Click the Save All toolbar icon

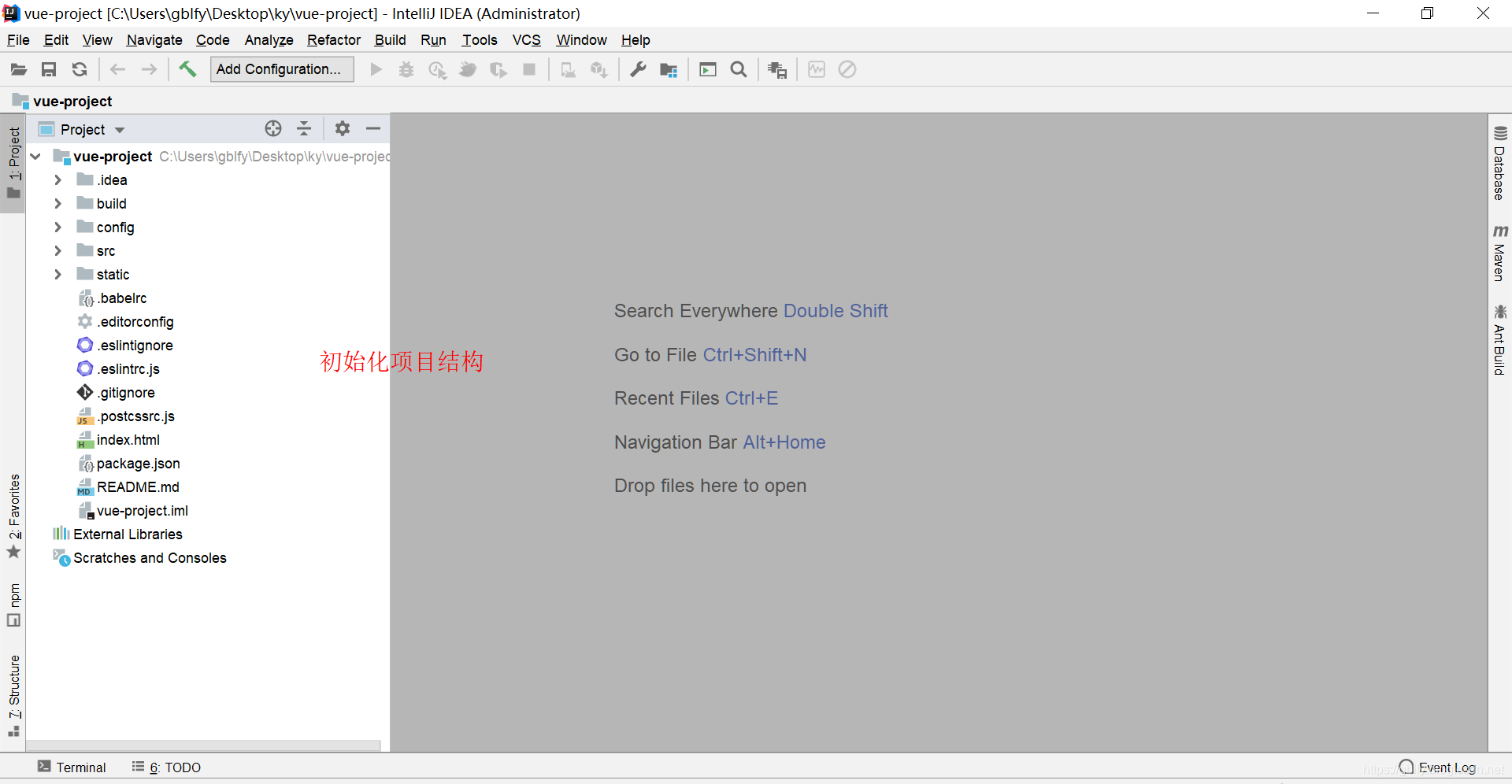[49, 70]
